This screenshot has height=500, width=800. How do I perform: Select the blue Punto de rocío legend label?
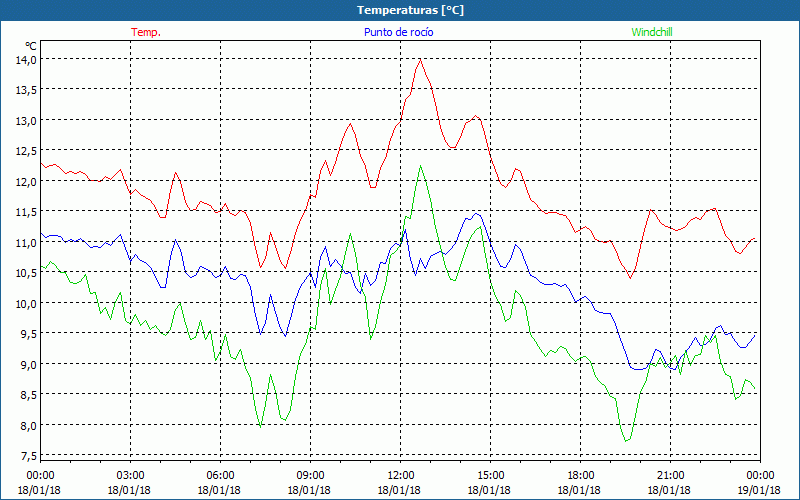point(398,32)
